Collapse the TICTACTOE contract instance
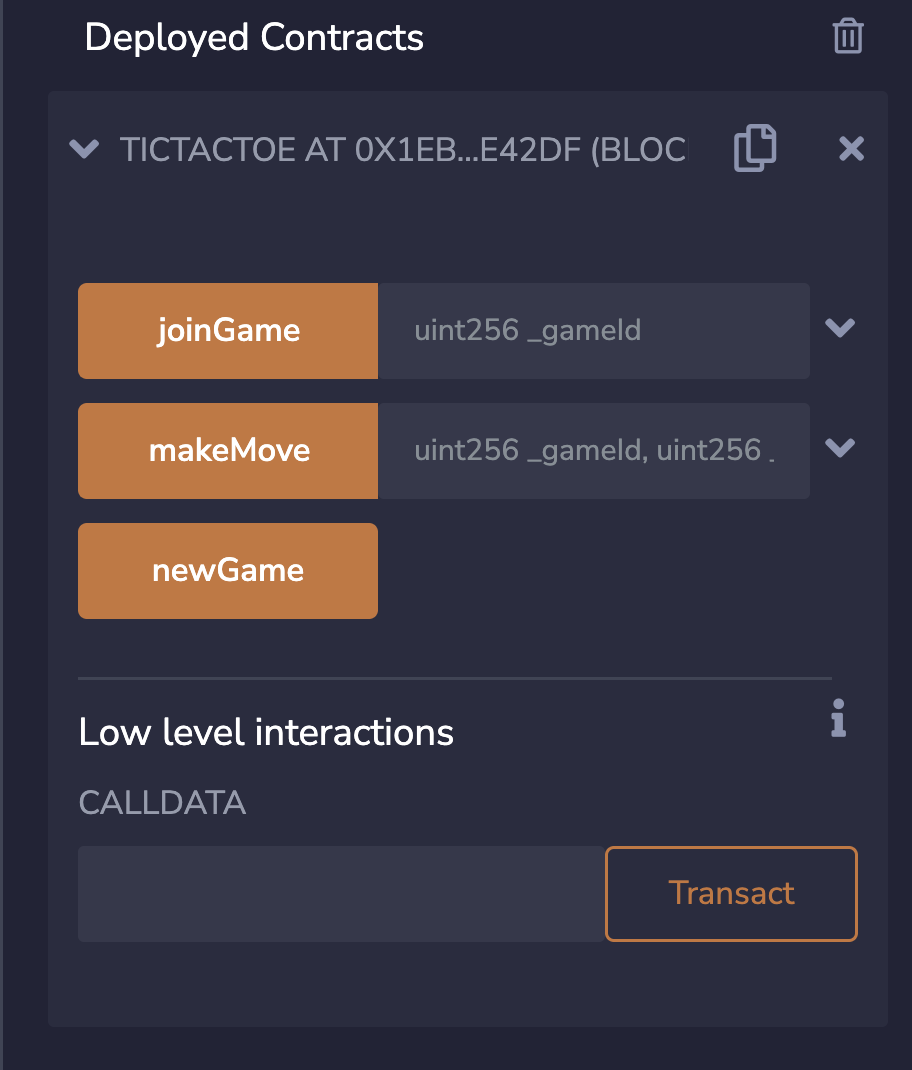The height and width of the screenshot is (1070, 912). pyautogui.click(x=84, y=149)
